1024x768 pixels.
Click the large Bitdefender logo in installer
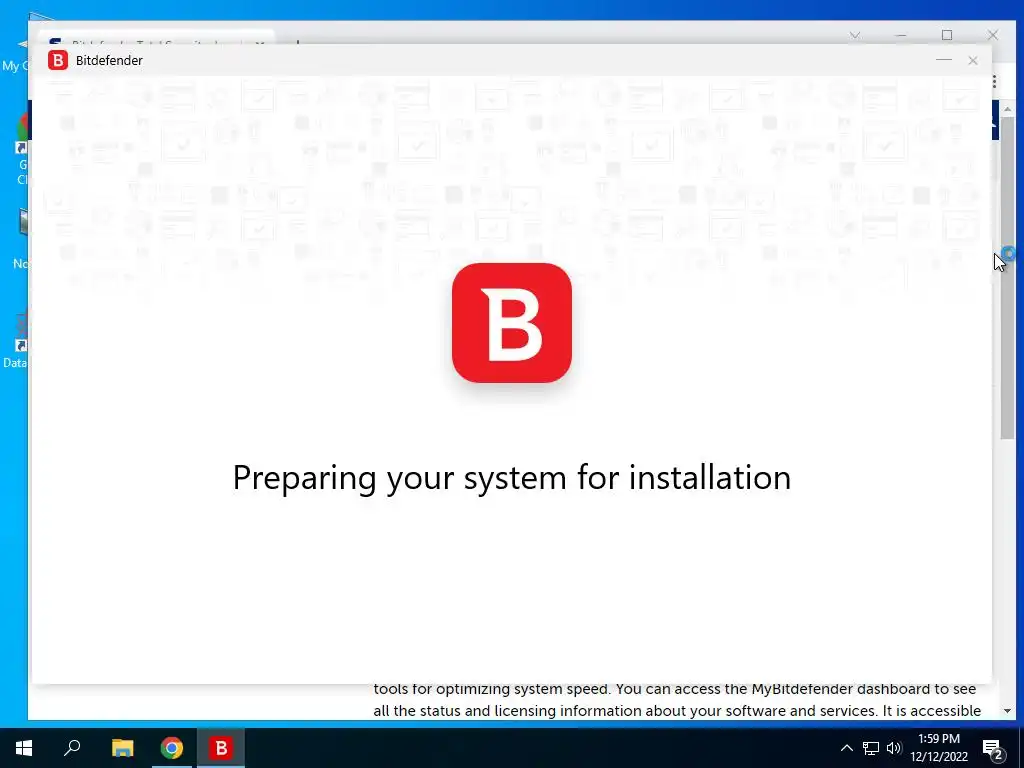tap(511, 323)
